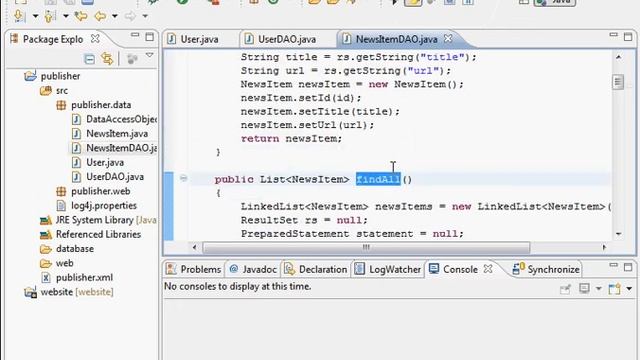Close the NewsItemDAO.java editor tab
The image size is (640, 360).
(x=448, y=38)
